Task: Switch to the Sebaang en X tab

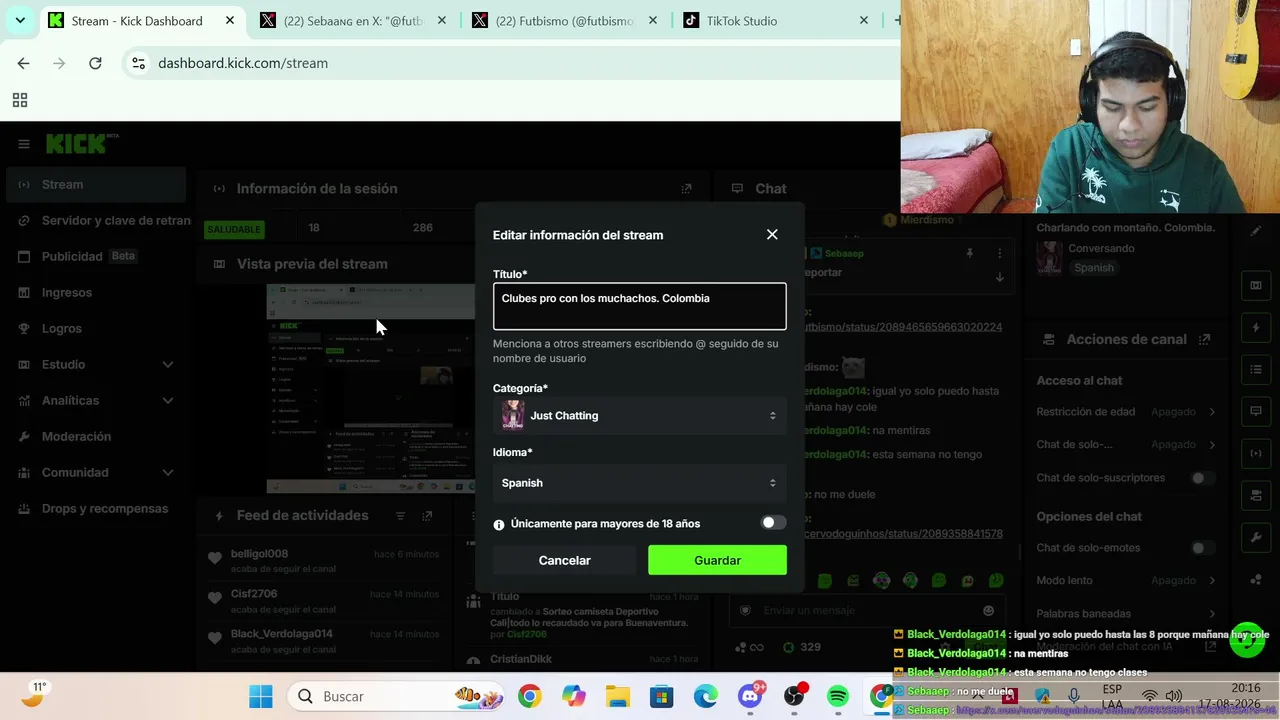Action: click(355, 21)
